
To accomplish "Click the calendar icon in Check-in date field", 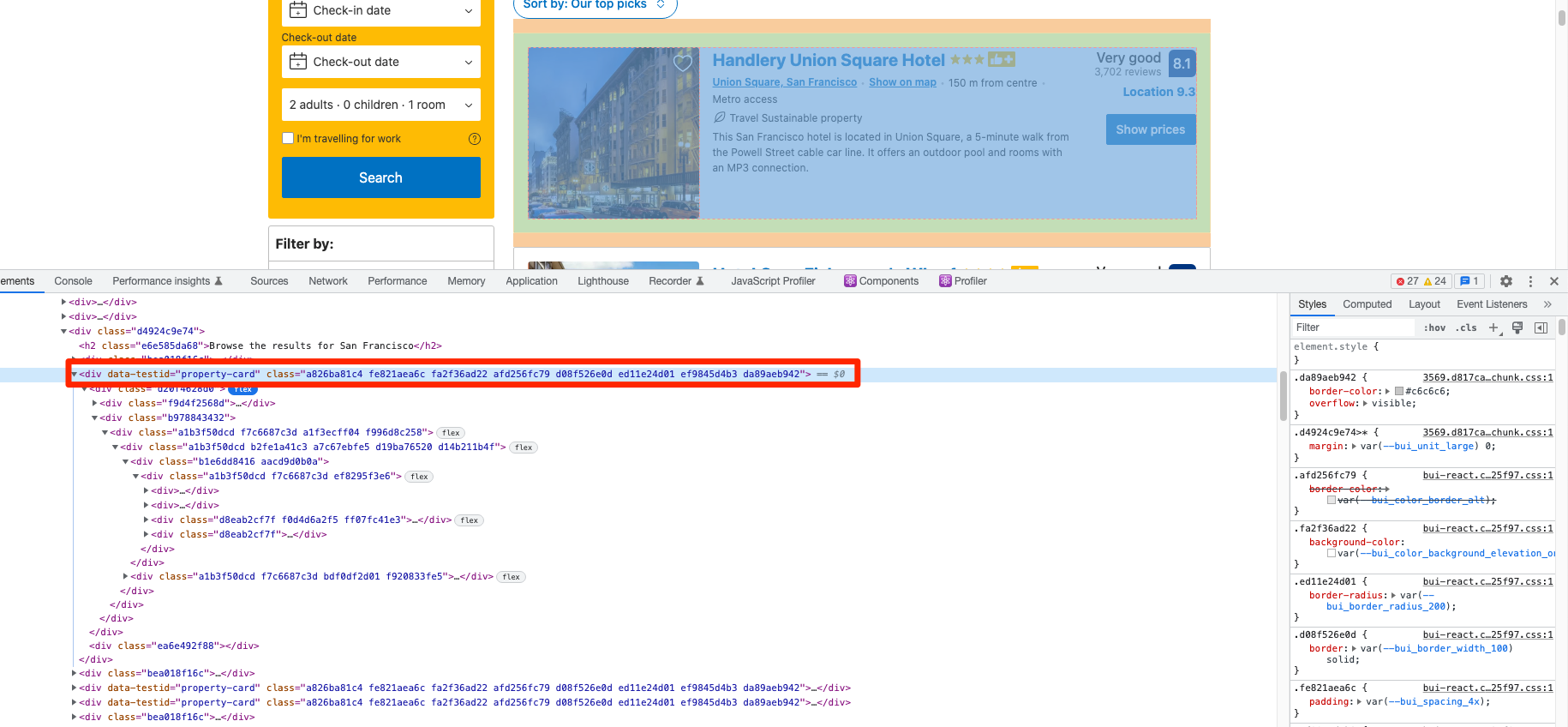I will [298, 10].
